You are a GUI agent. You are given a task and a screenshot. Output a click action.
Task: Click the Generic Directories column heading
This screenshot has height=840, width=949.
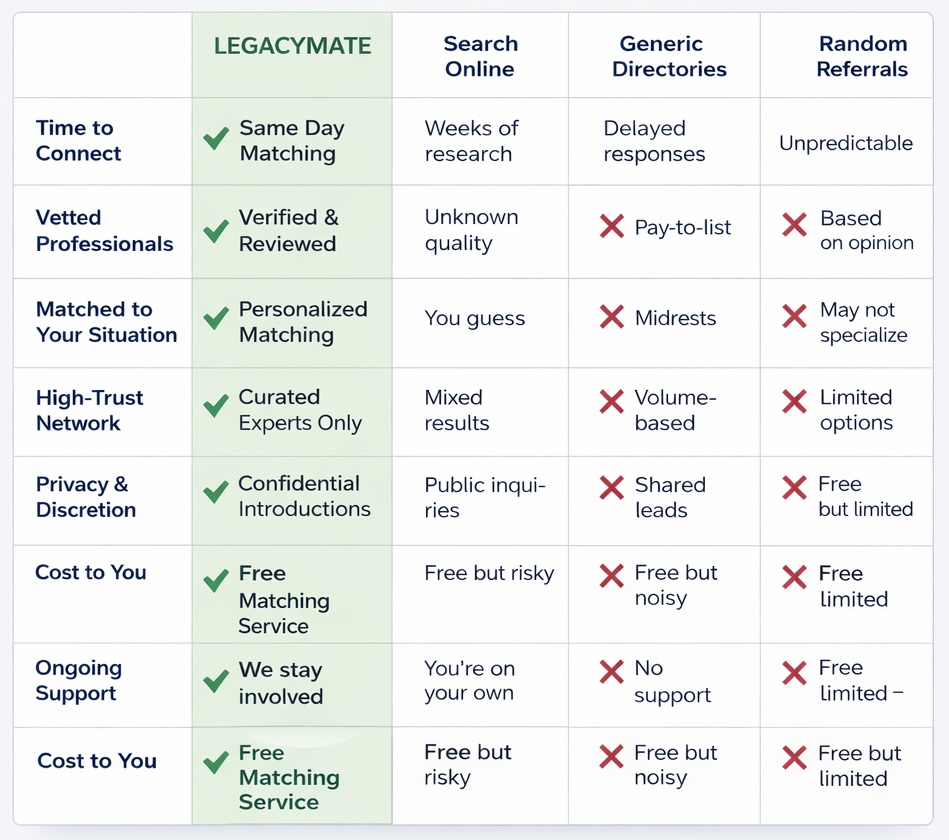pyautogui.click(x=669, y=56)
